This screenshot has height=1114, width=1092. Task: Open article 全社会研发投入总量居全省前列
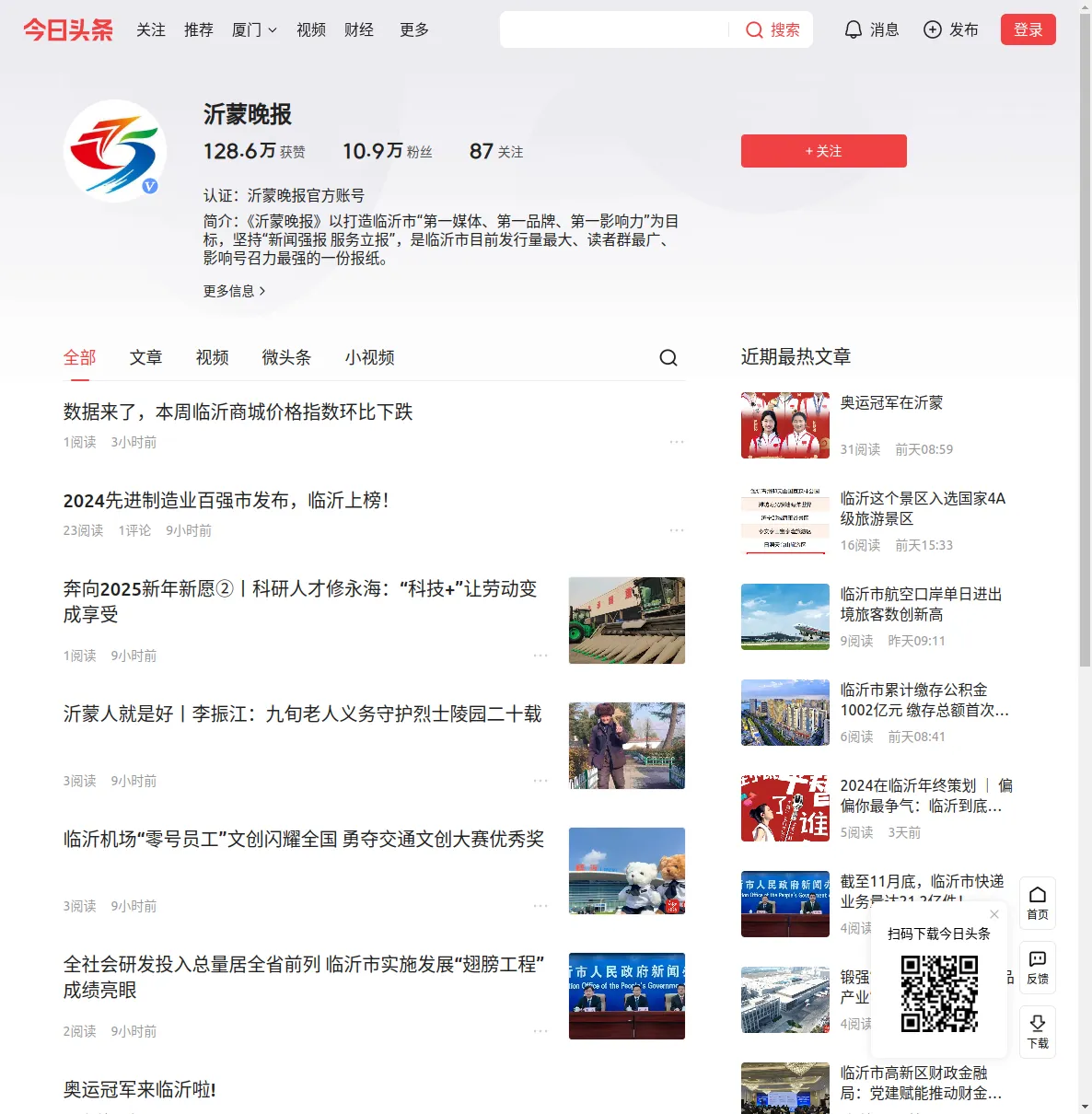pyautogui.click(x=304, y=977)
